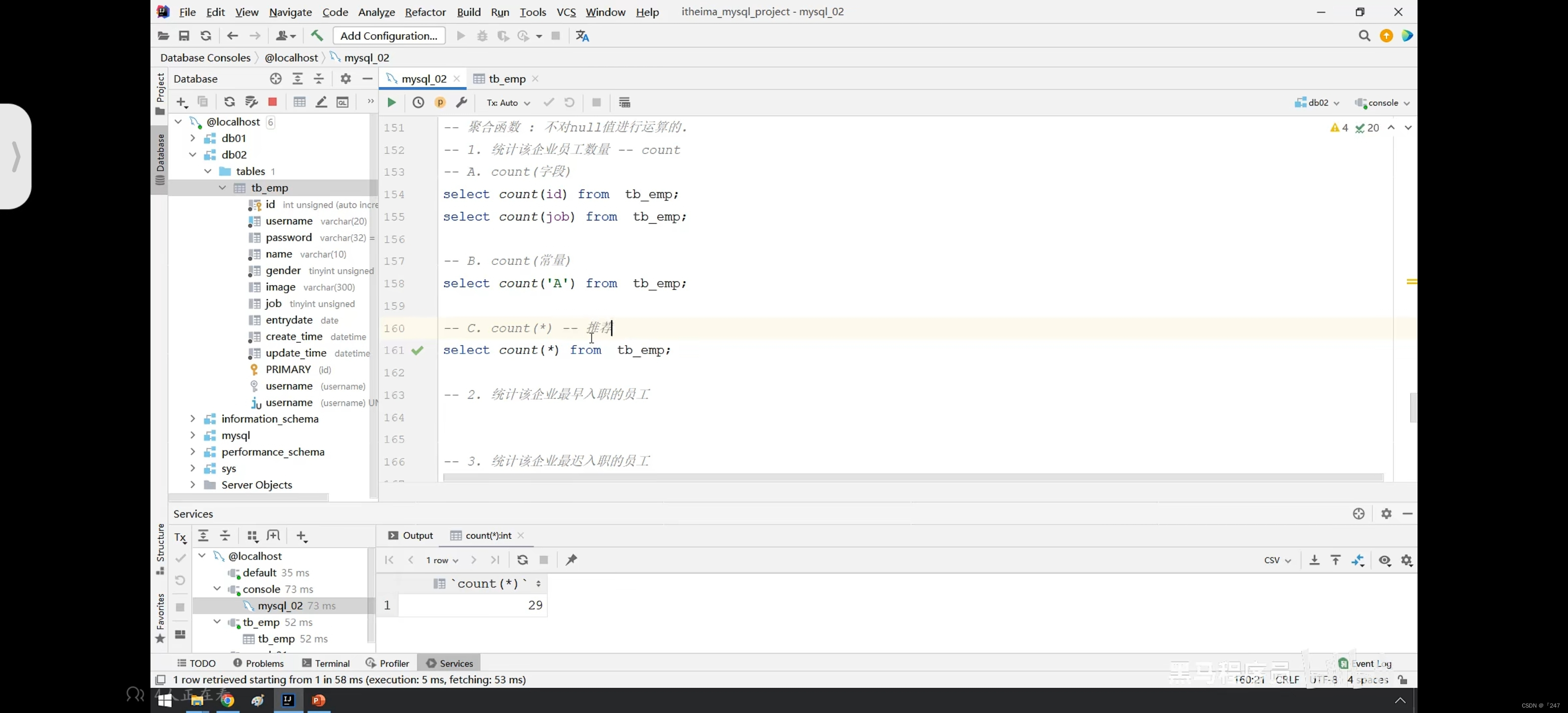Open the Profiler tool window
The width and height of the screenshot is (1568, 713).
point(387,663)
